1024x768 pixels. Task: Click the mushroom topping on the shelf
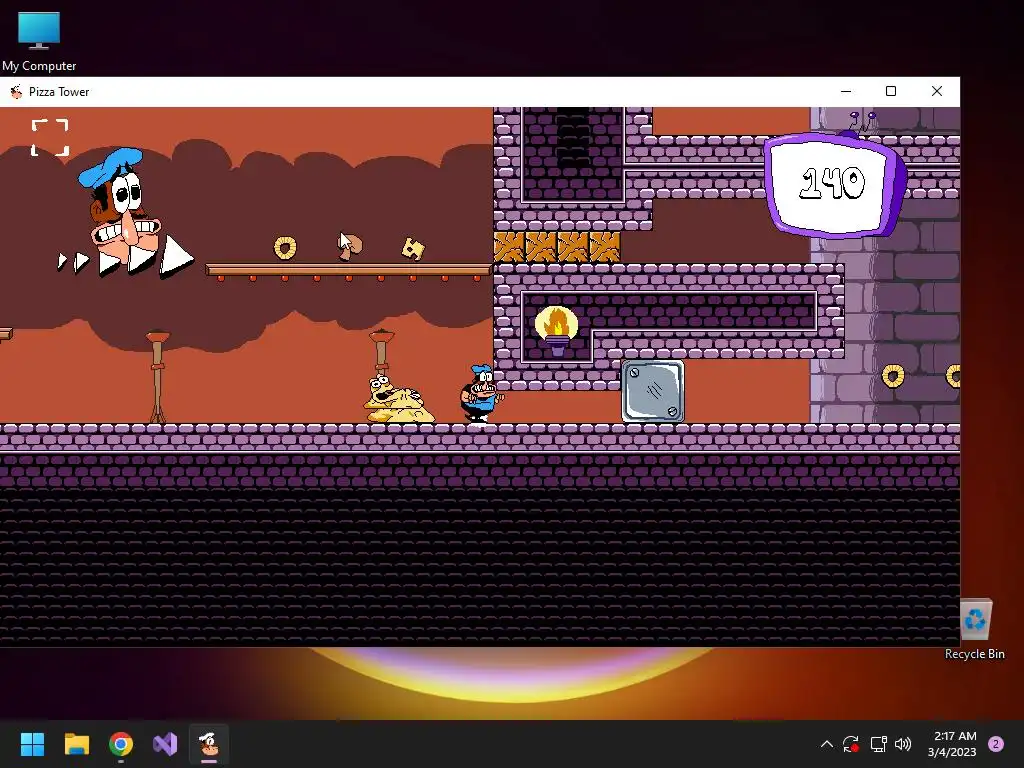(351, 246)
